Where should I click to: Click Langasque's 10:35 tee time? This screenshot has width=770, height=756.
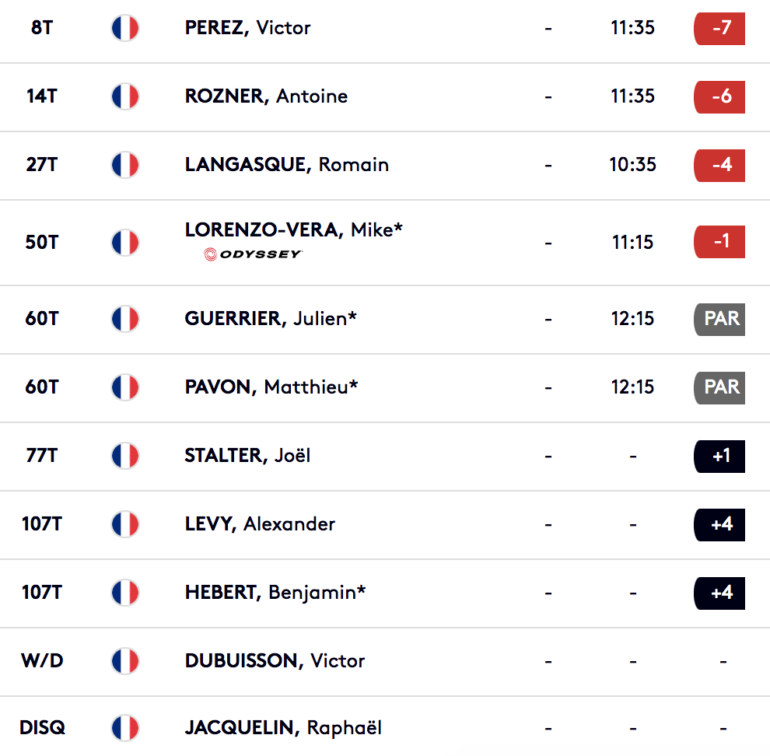pos(632,165)
